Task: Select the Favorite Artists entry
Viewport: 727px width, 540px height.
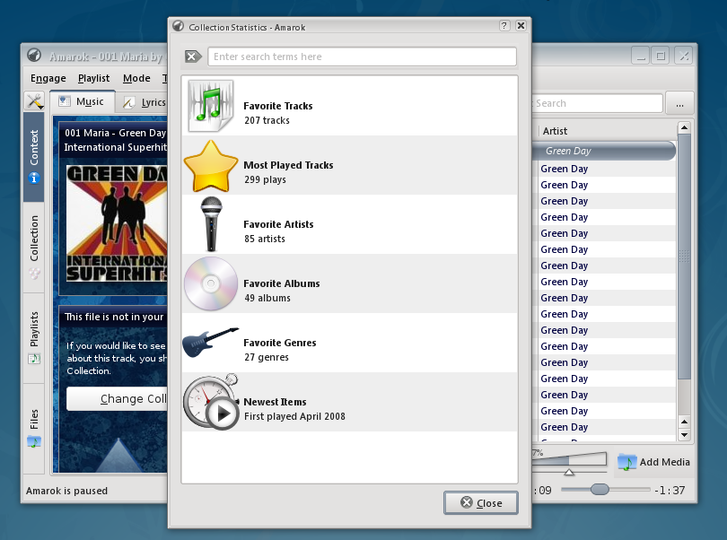Action: (x=350, y=224)
